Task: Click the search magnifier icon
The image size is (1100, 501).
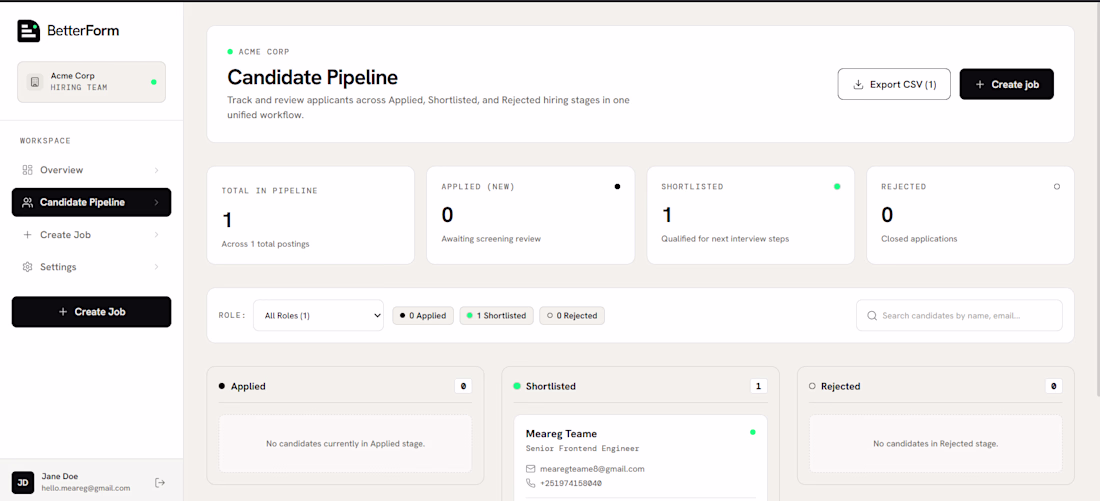Action: click(872, 316)
